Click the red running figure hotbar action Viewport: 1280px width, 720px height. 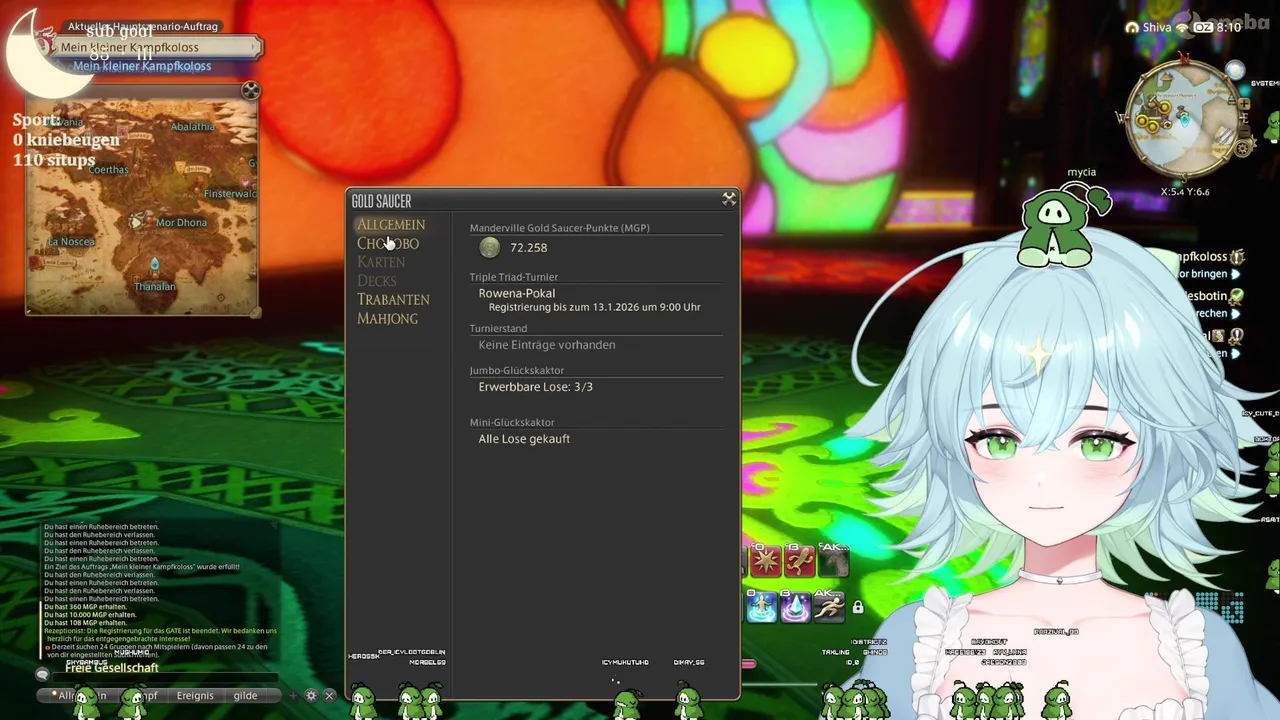[x=799, y=561]
